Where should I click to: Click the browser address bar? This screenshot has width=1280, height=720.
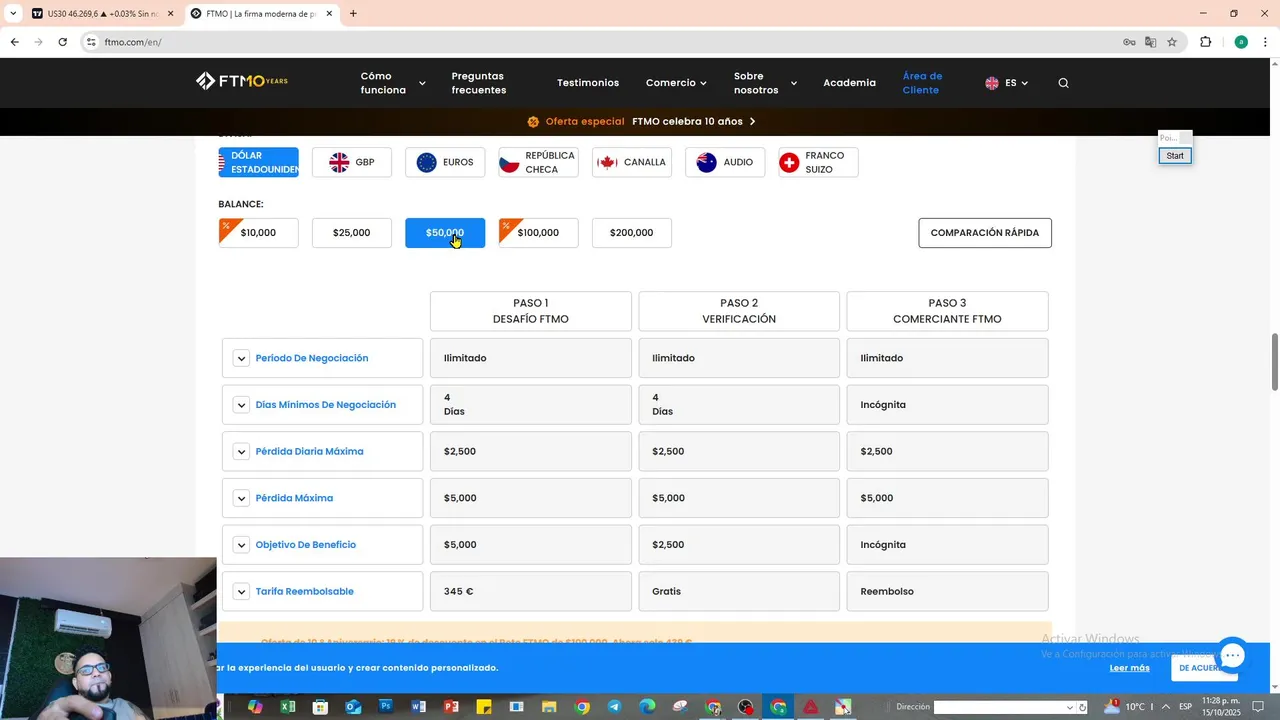[600, 42]
